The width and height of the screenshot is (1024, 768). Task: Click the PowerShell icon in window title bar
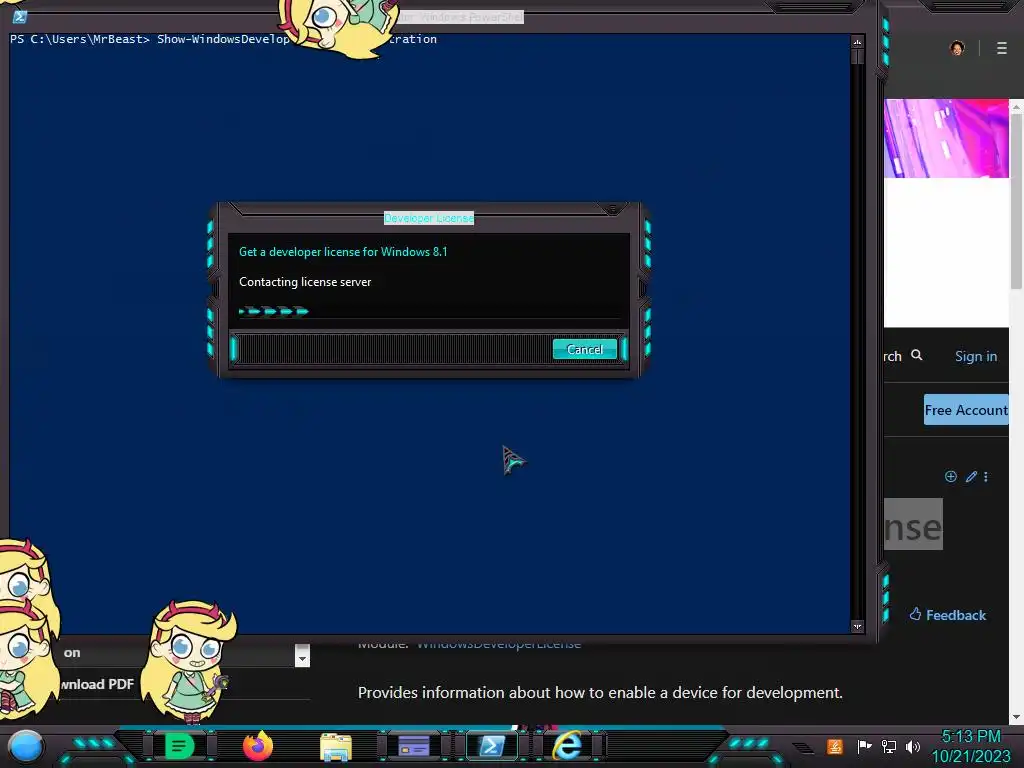click(x=19, y=17)
